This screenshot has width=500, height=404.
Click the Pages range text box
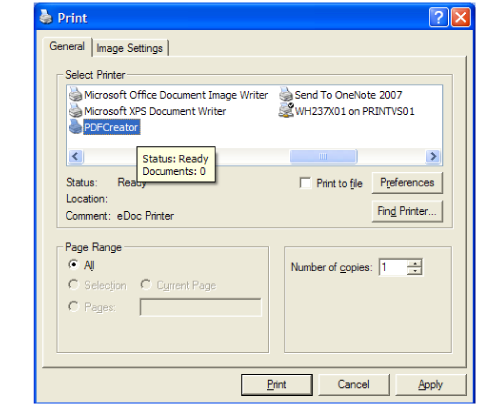[201, 307]
